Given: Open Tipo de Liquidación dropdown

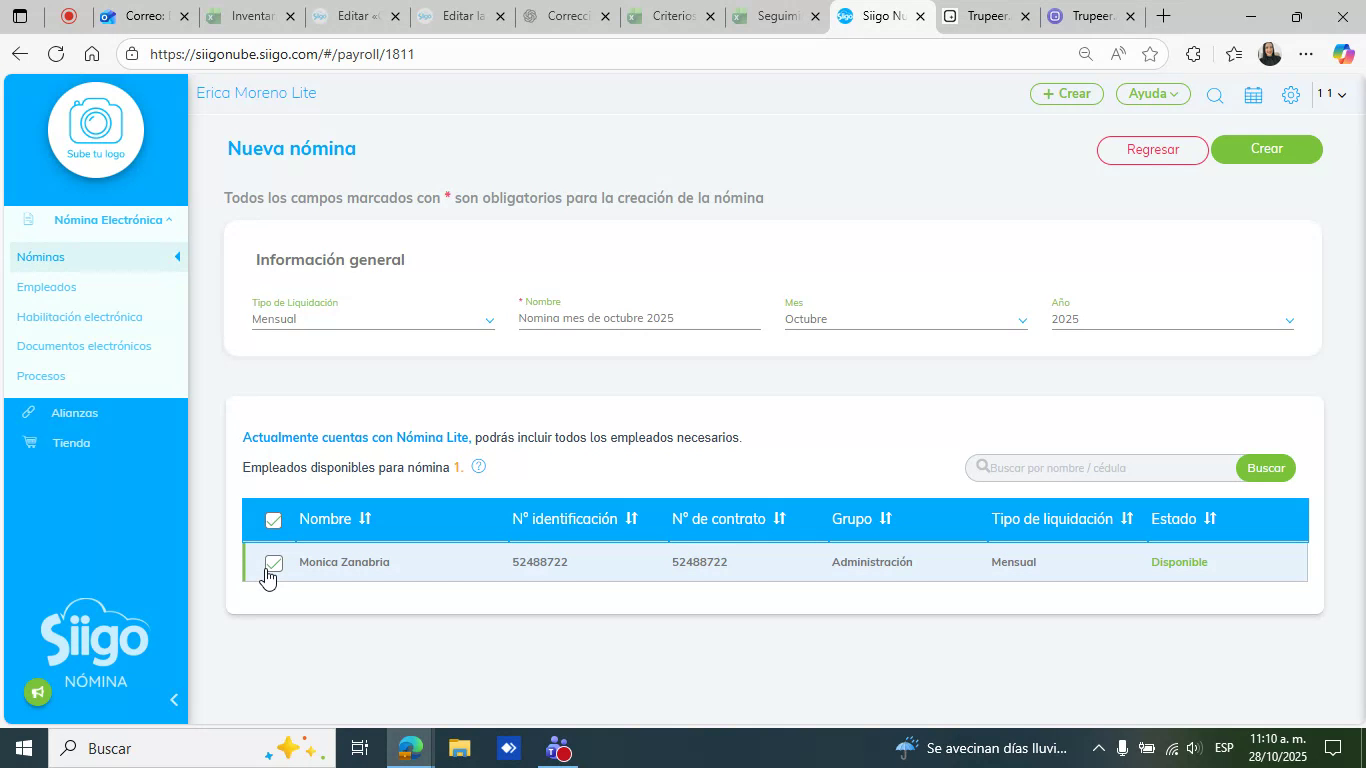Looking at the screenshot, I should [x=373, y=320].
